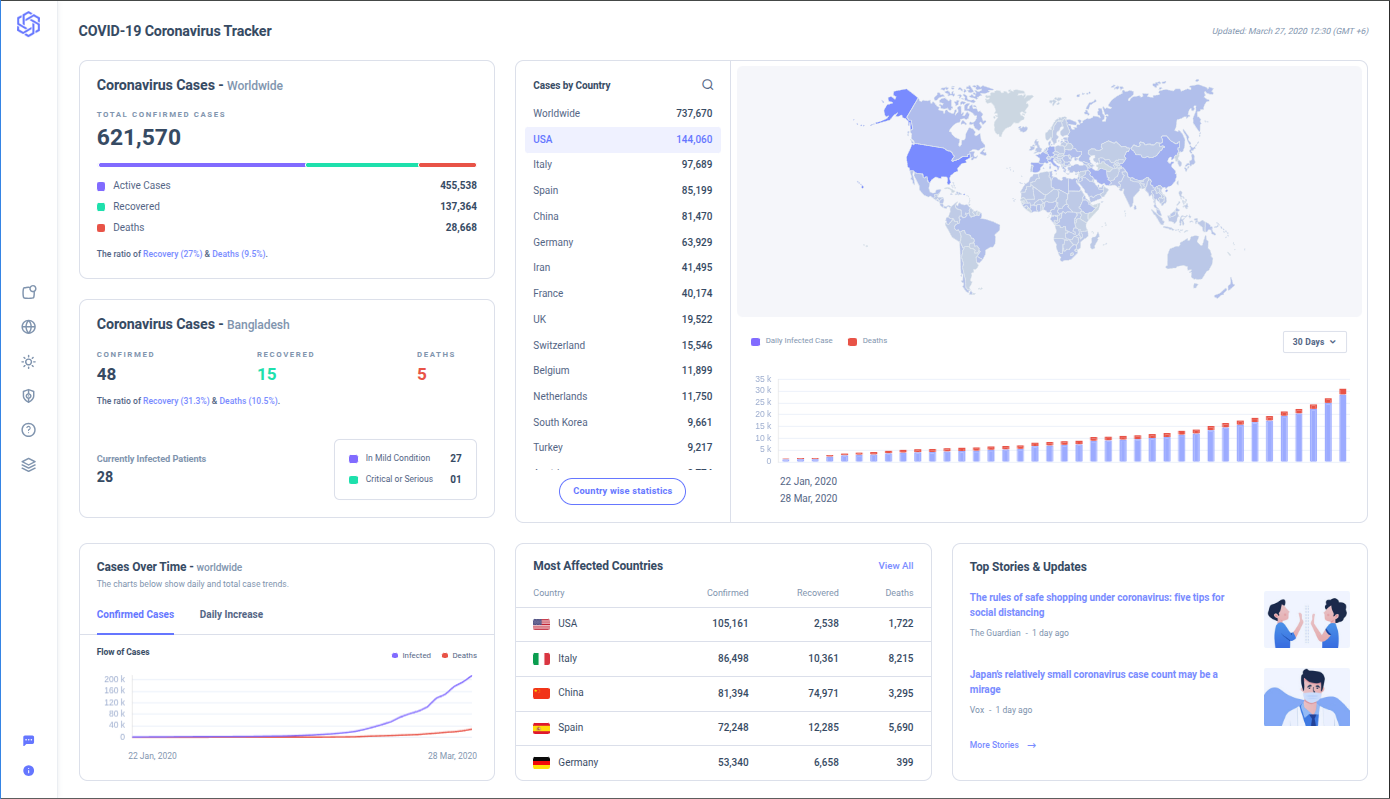Open the stacked layers icon in sidebar
Image resolution: width=1390 pixels, height=799 pixels.
point(28,465)
